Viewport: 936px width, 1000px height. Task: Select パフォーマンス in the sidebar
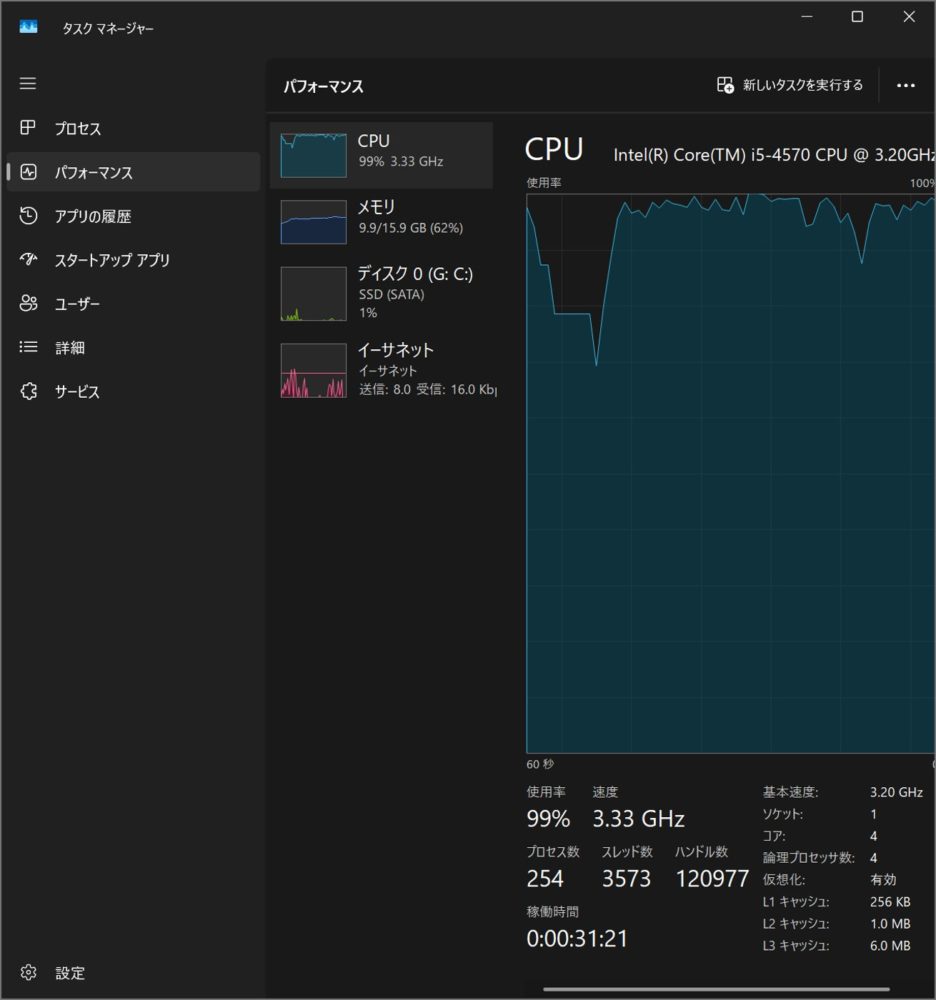click(133, 172)
